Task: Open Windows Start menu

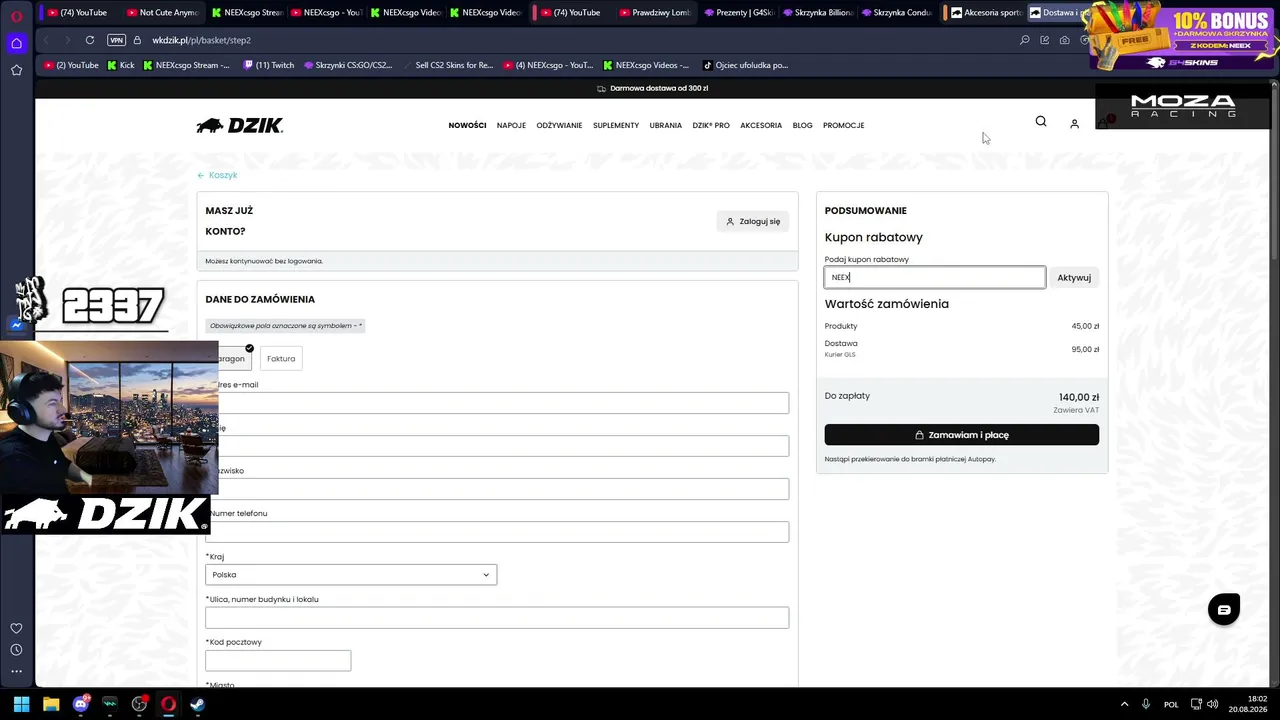Action: (21, 704)
